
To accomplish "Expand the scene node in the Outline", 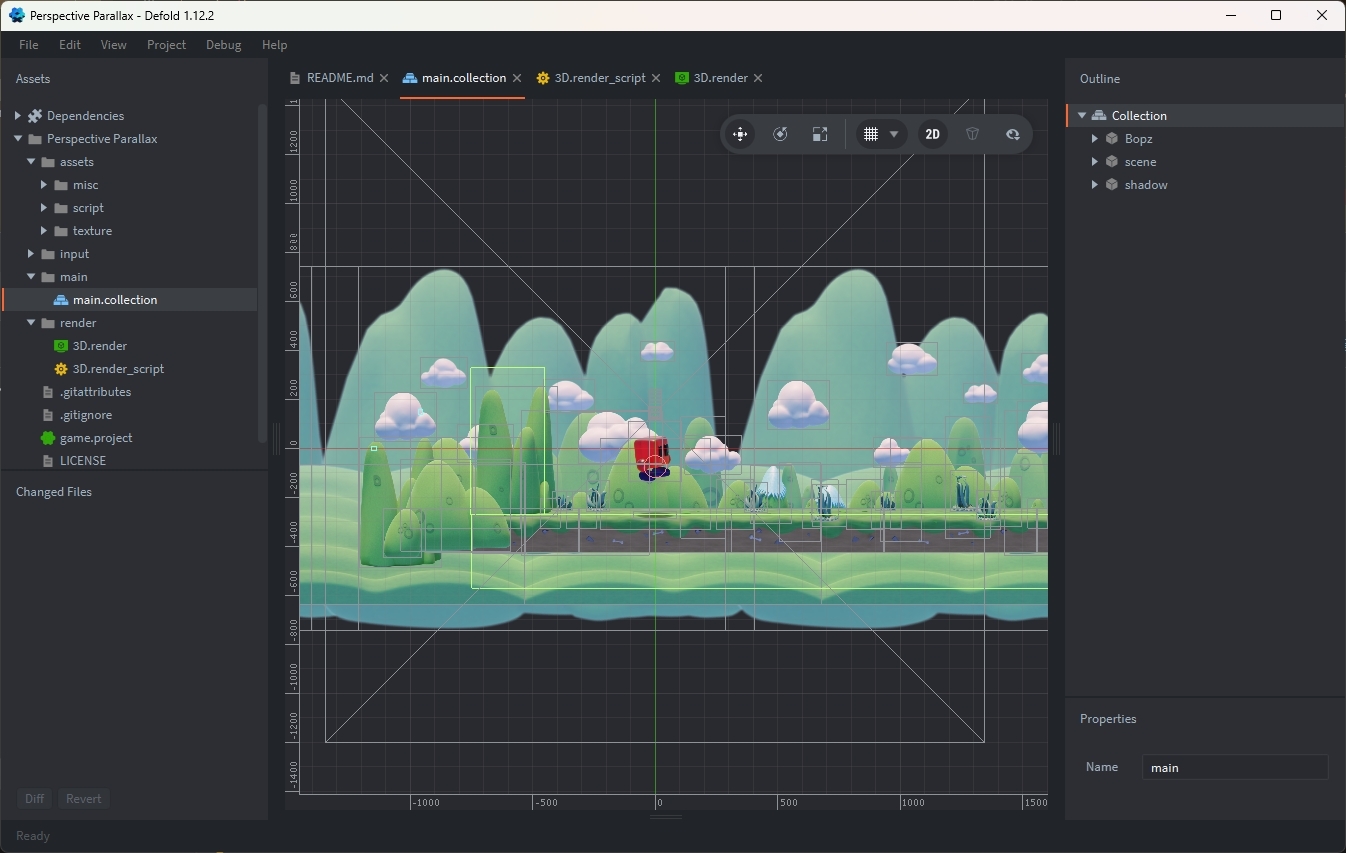I will (1095, 161).
